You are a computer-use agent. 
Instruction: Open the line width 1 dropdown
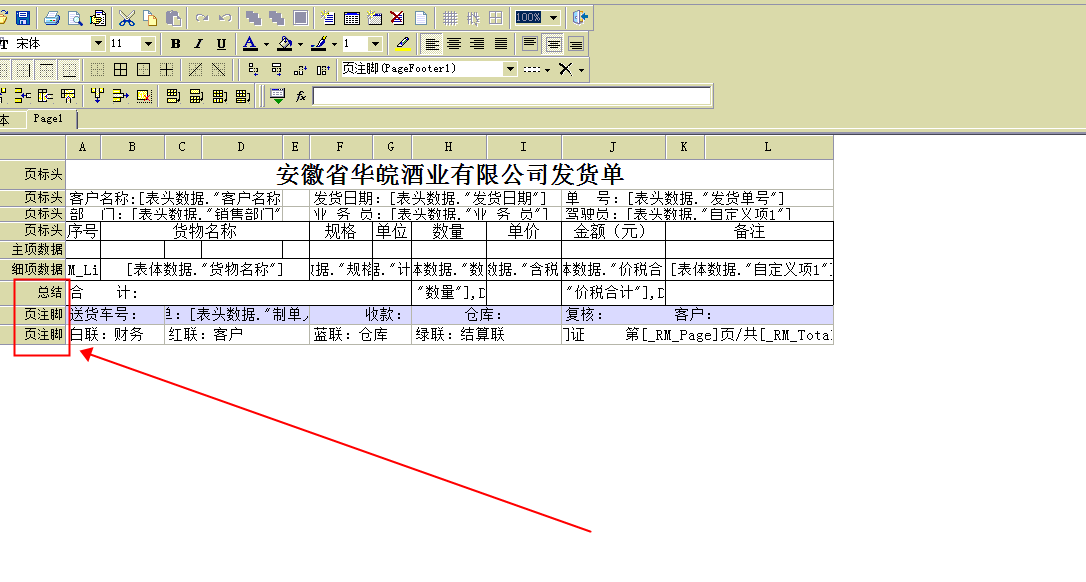(375, 44)
